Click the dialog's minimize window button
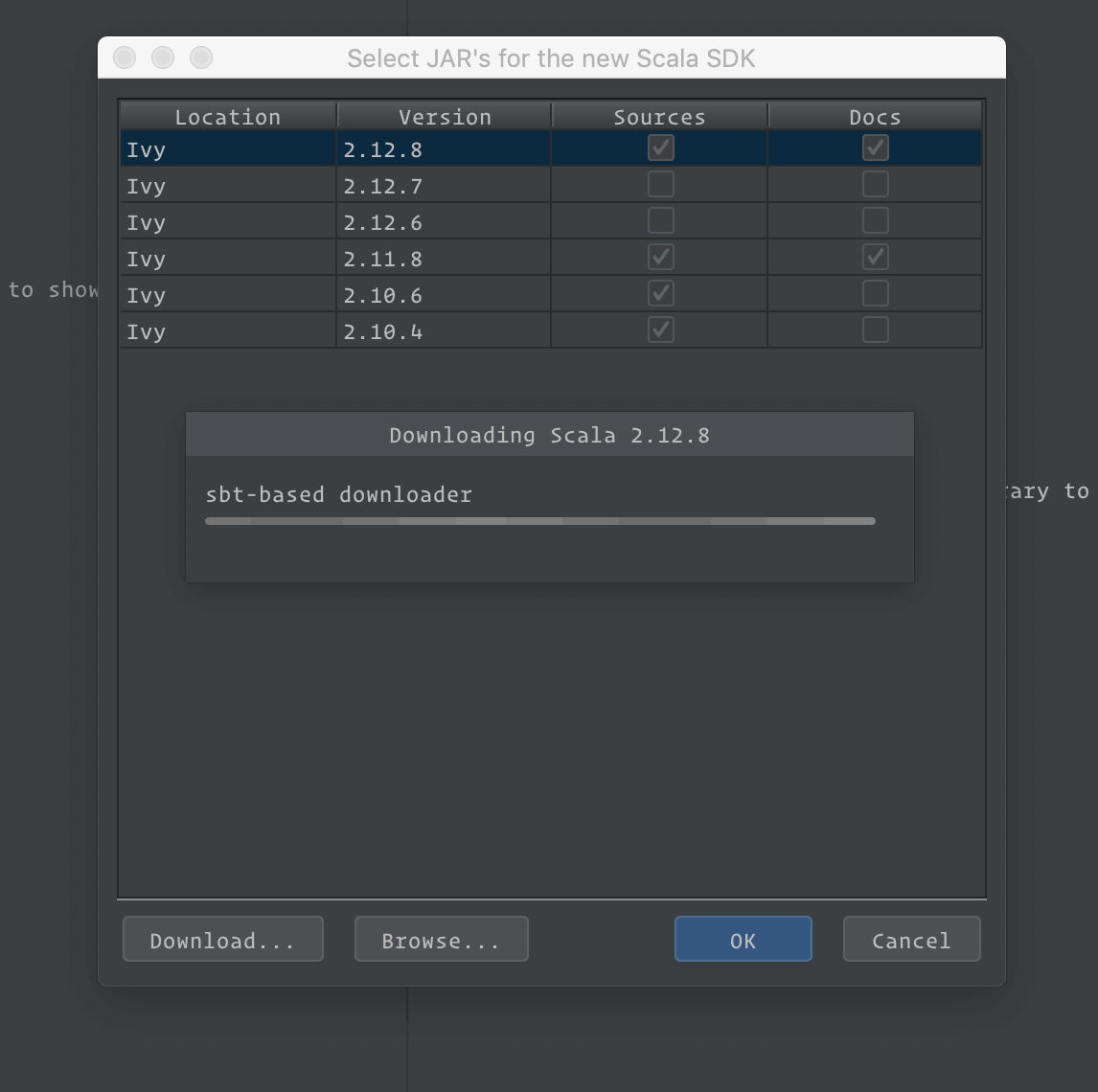 pos(163,57)
